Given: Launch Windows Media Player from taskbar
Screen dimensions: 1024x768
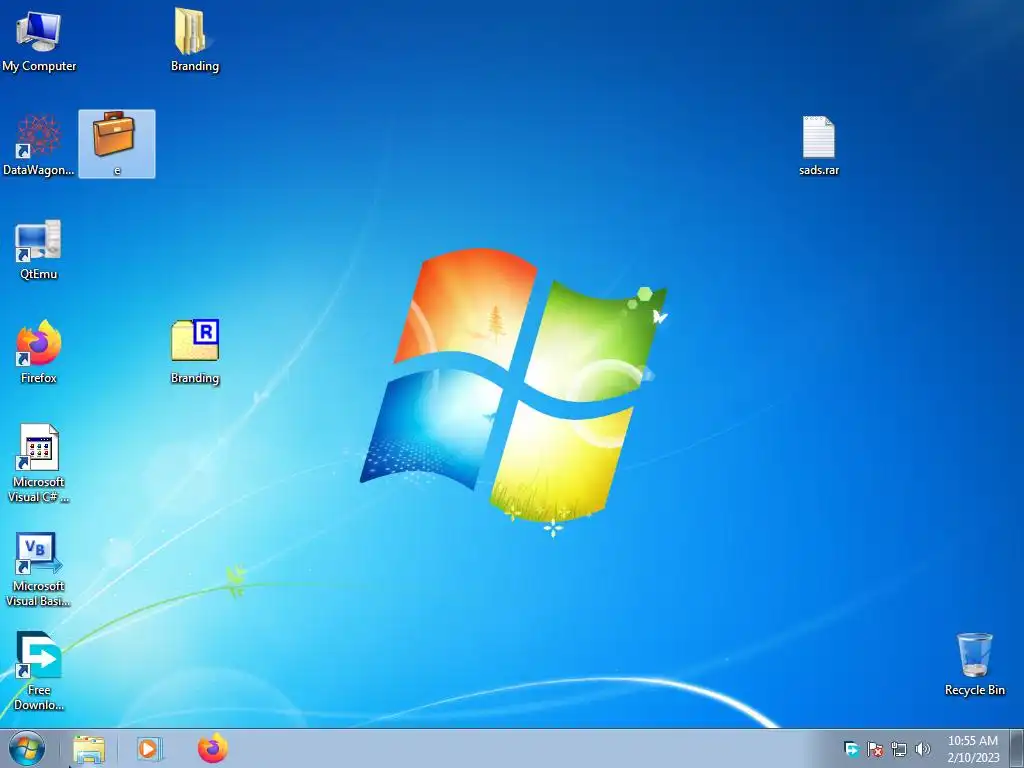Looking at the screenshot, I should [150, 749].
